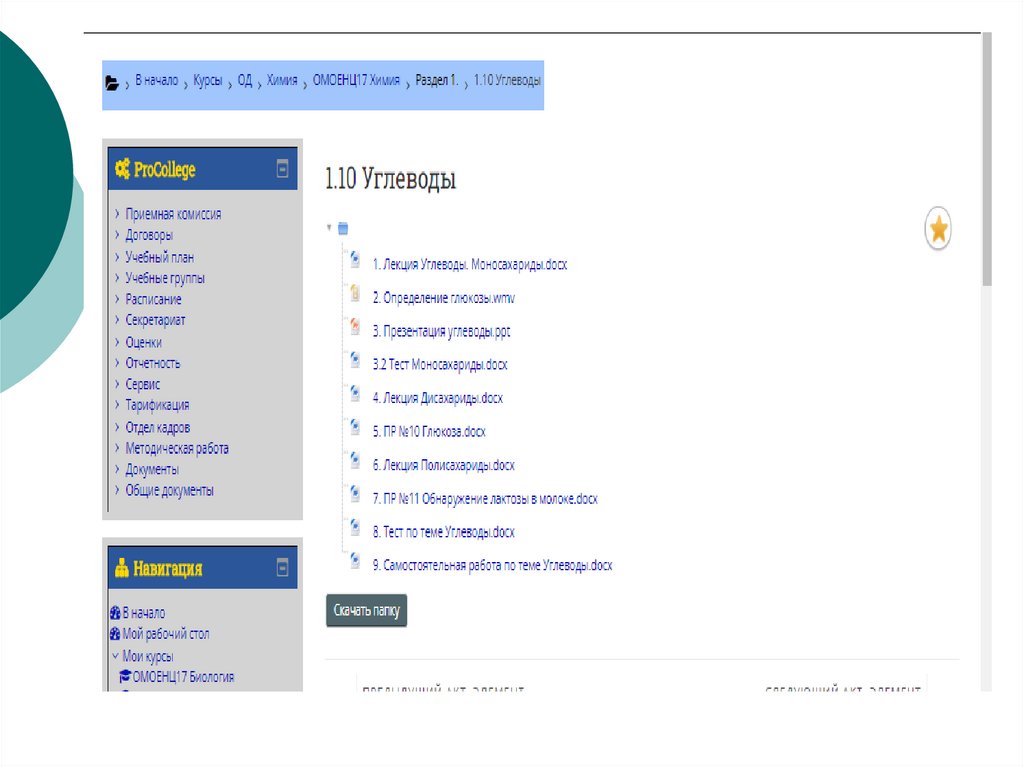Click the ProCollege gears icon
Image resolution: width=1024 pixels, height=767 pixels.
tap(122, 169)
